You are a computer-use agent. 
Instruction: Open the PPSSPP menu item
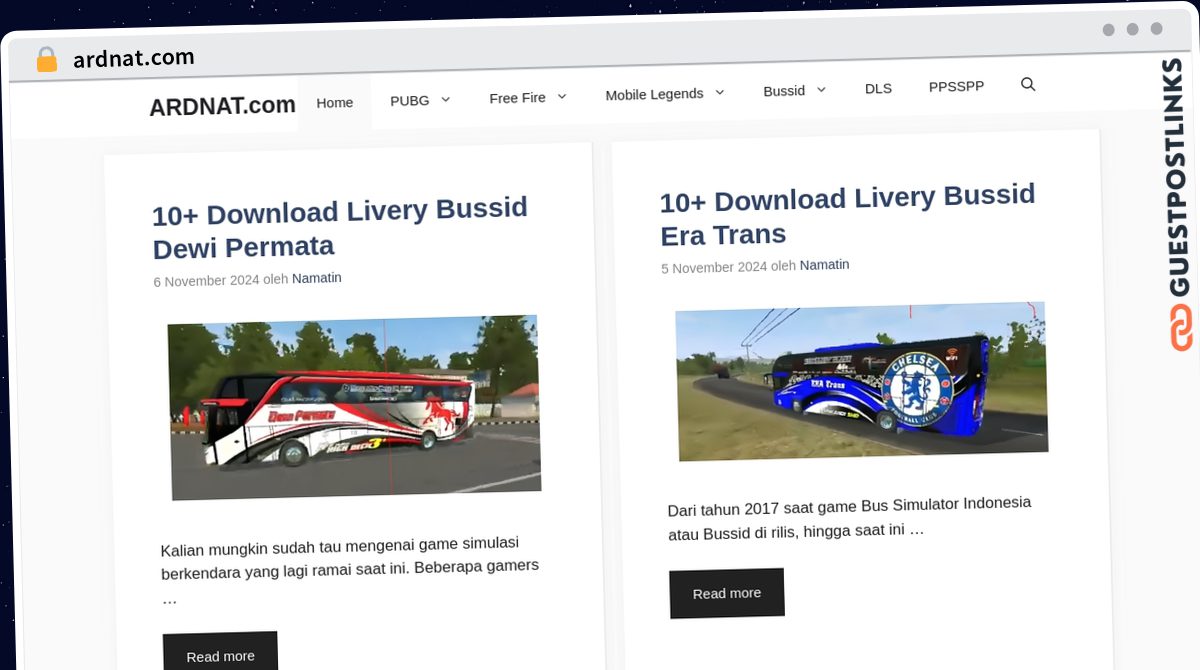coord(956,87)
